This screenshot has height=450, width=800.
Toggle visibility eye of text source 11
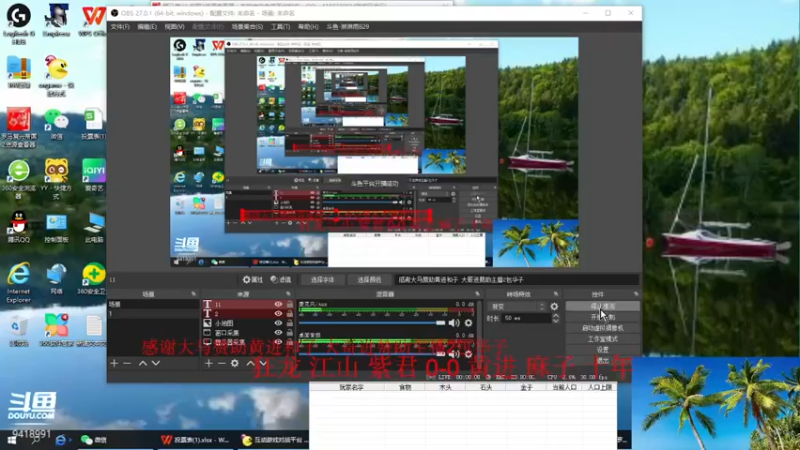click(278, 304)
